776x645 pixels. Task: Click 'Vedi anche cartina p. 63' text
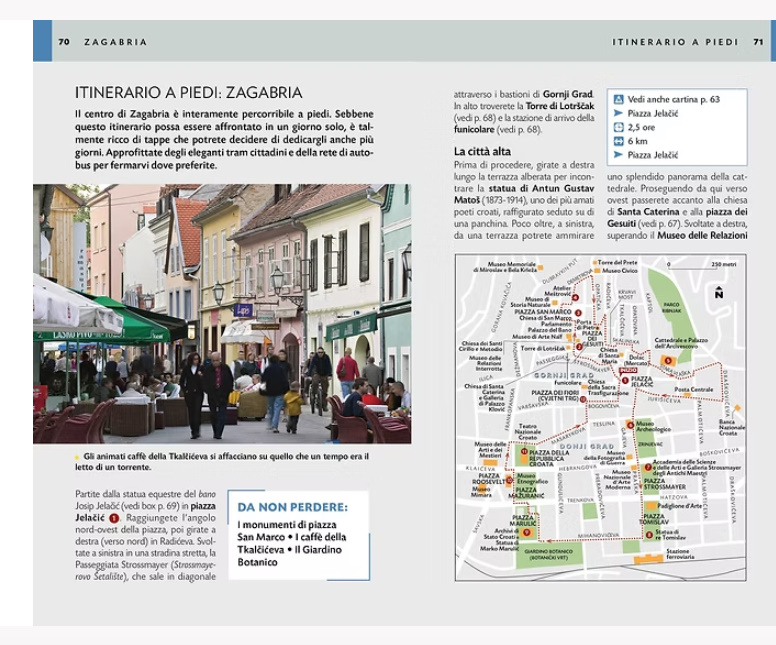coord(674,99)
